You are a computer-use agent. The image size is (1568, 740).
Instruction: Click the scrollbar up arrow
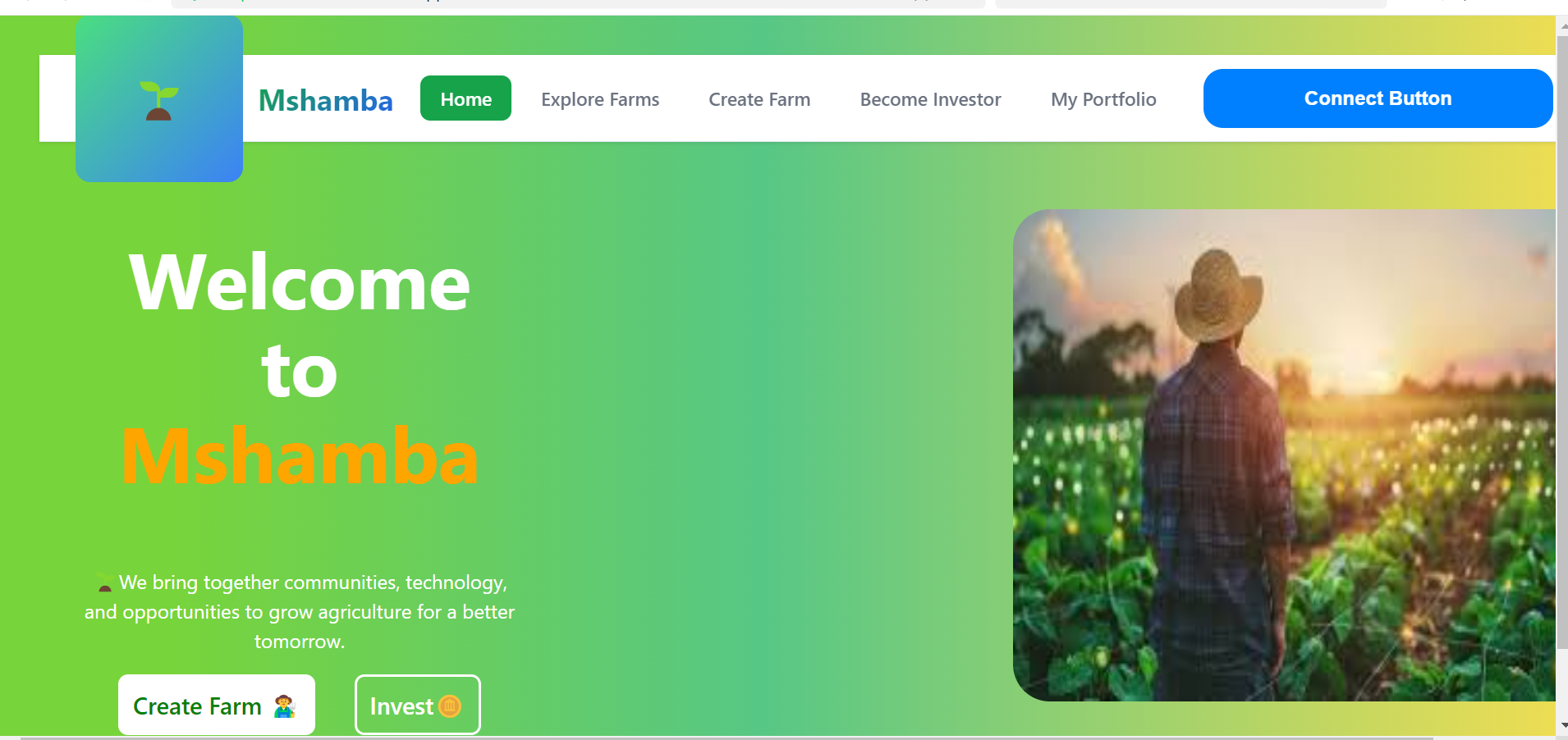(1562, 25)
